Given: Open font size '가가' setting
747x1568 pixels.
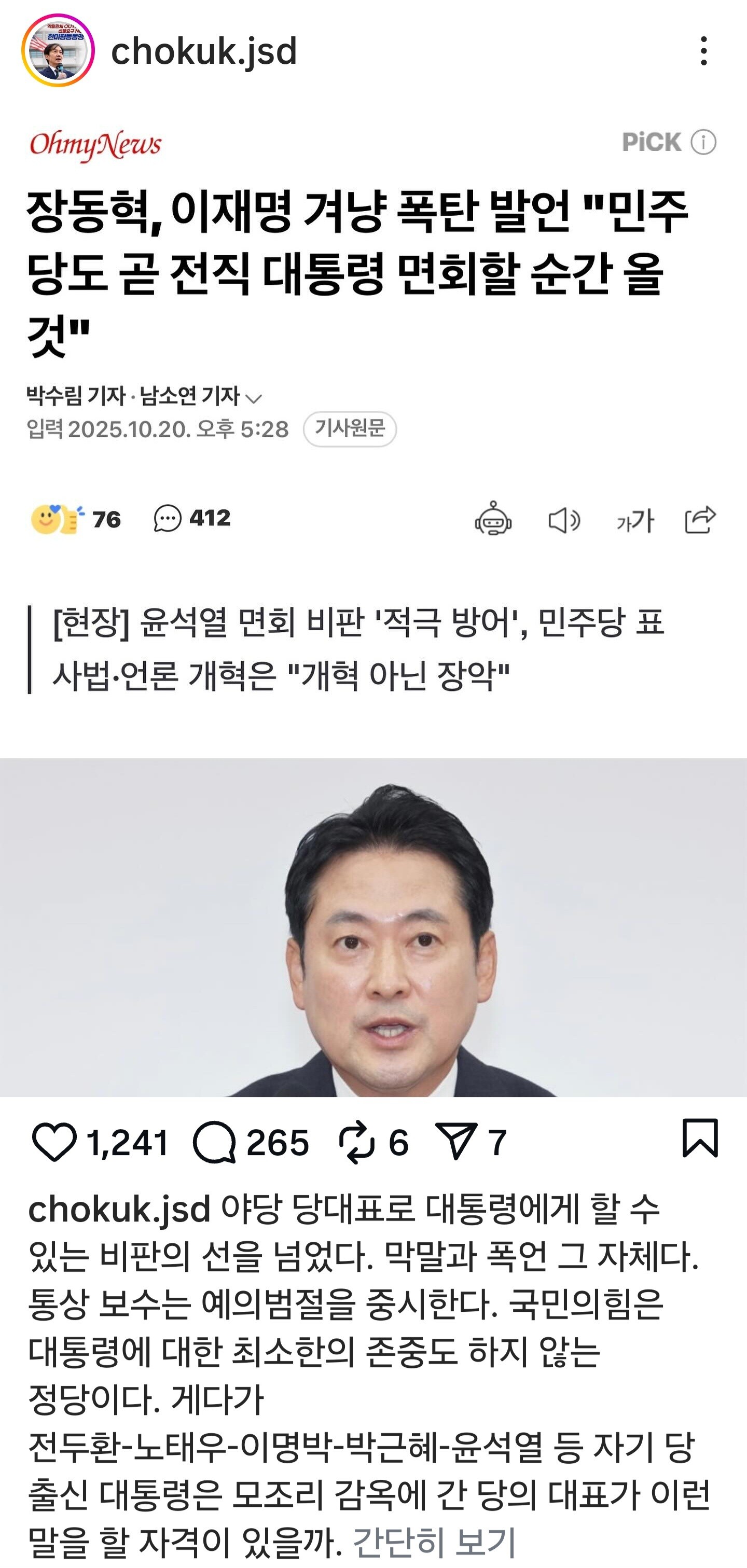Looking at the screenshot, I should 635,520.
